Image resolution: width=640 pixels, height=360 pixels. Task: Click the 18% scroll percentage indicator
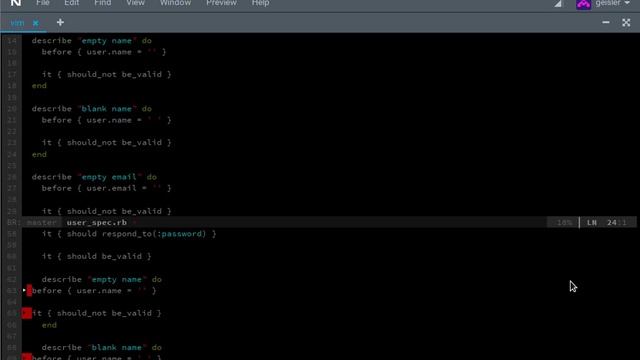tap(564, 222)
